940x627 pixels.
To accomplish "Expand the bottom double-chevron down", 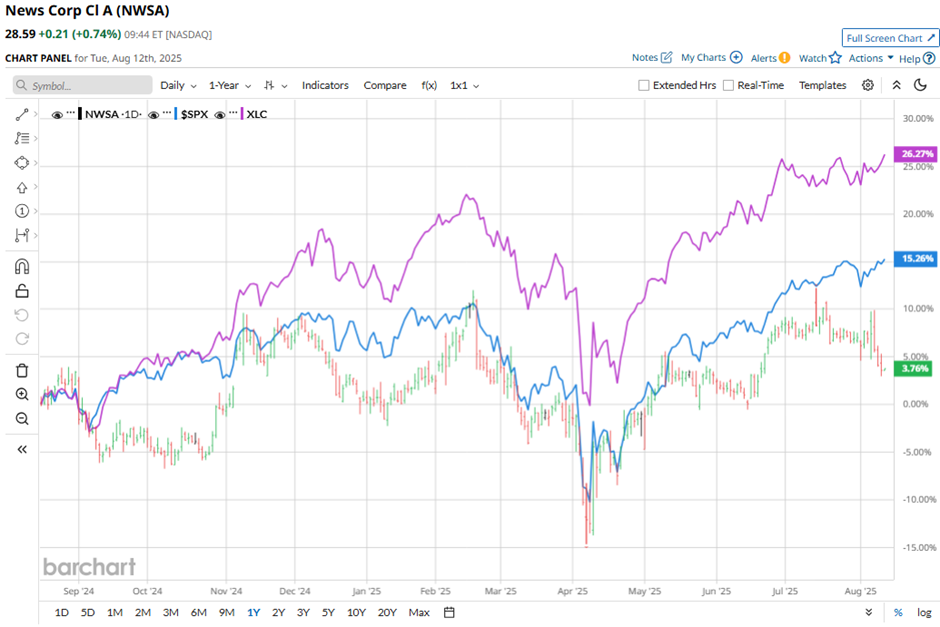I will point(869,612).
